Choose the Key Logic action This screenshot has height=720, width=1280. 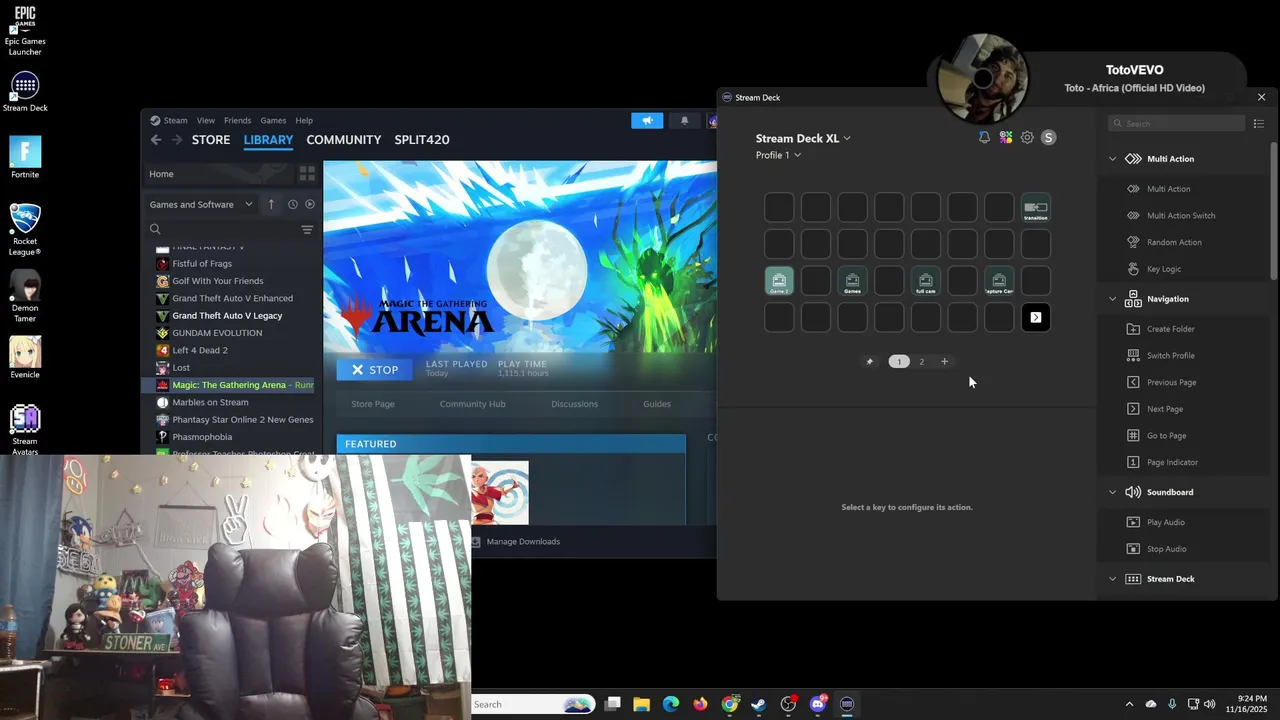point(1164,269)
